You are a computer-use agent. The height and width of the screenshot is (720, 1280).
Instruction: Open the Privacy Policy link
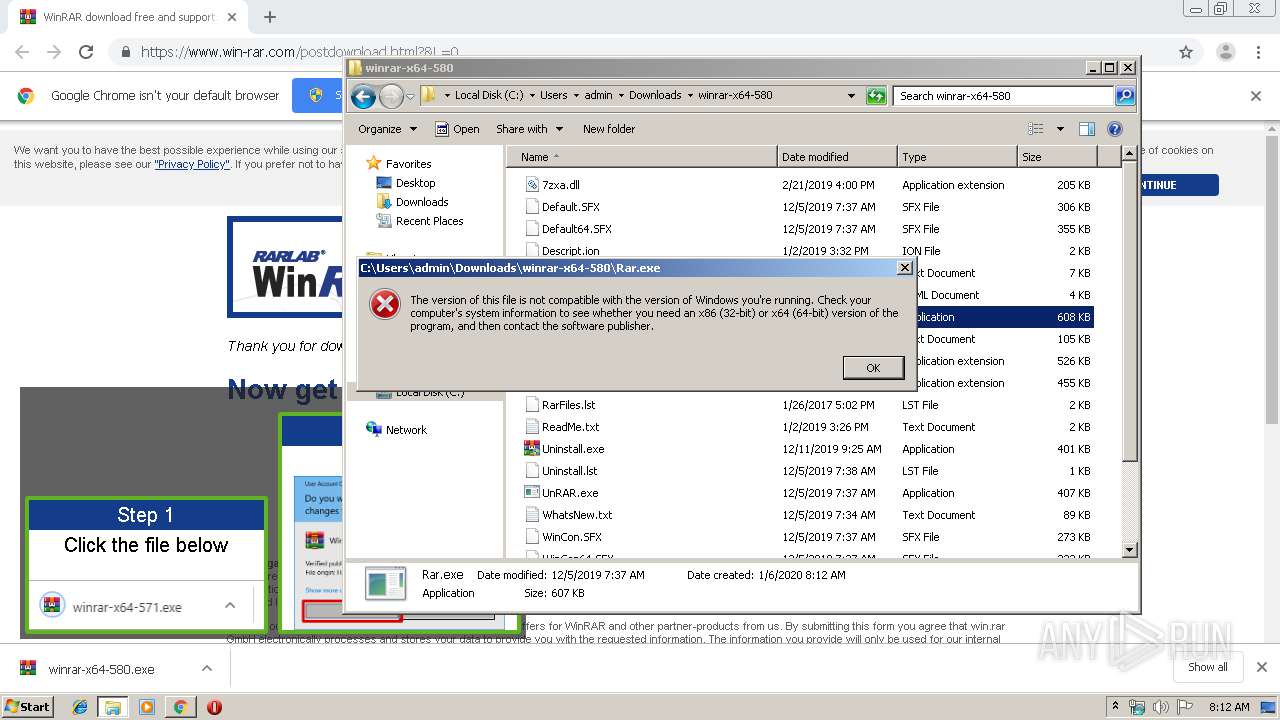(192, 165)
